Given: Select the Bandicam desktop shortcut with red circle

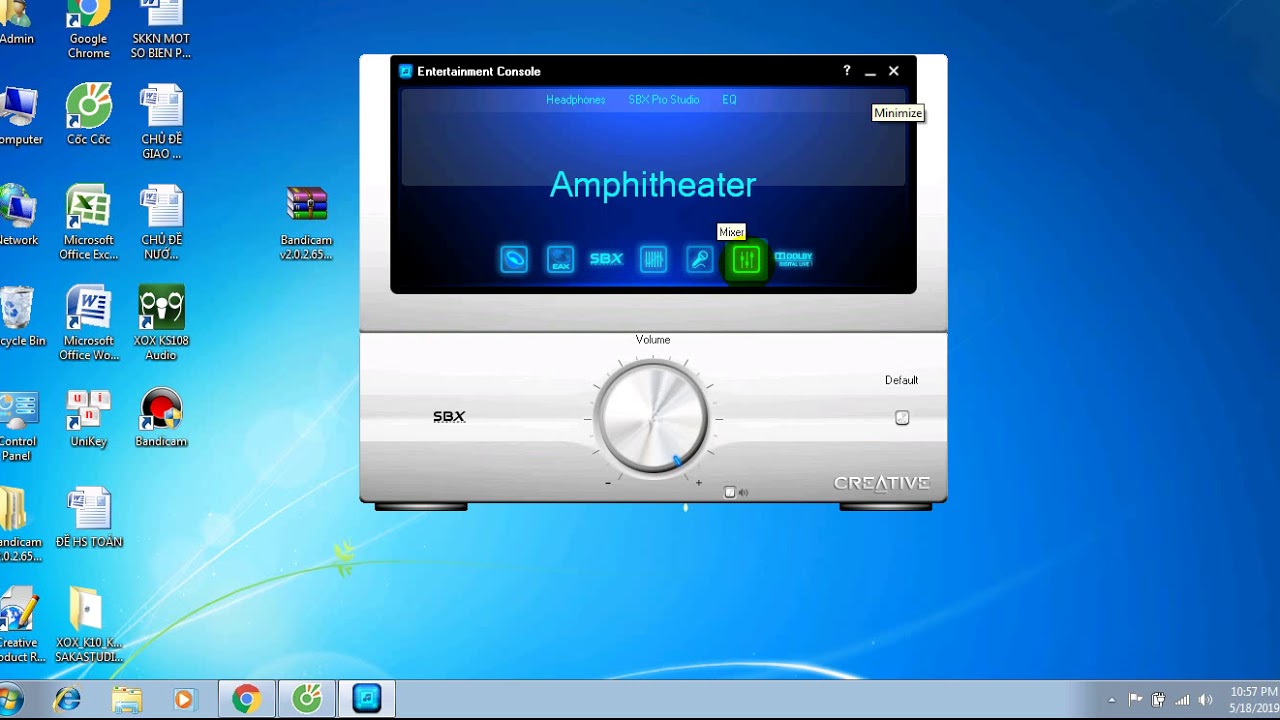Looking at the screenshot, I should (161, 418).
